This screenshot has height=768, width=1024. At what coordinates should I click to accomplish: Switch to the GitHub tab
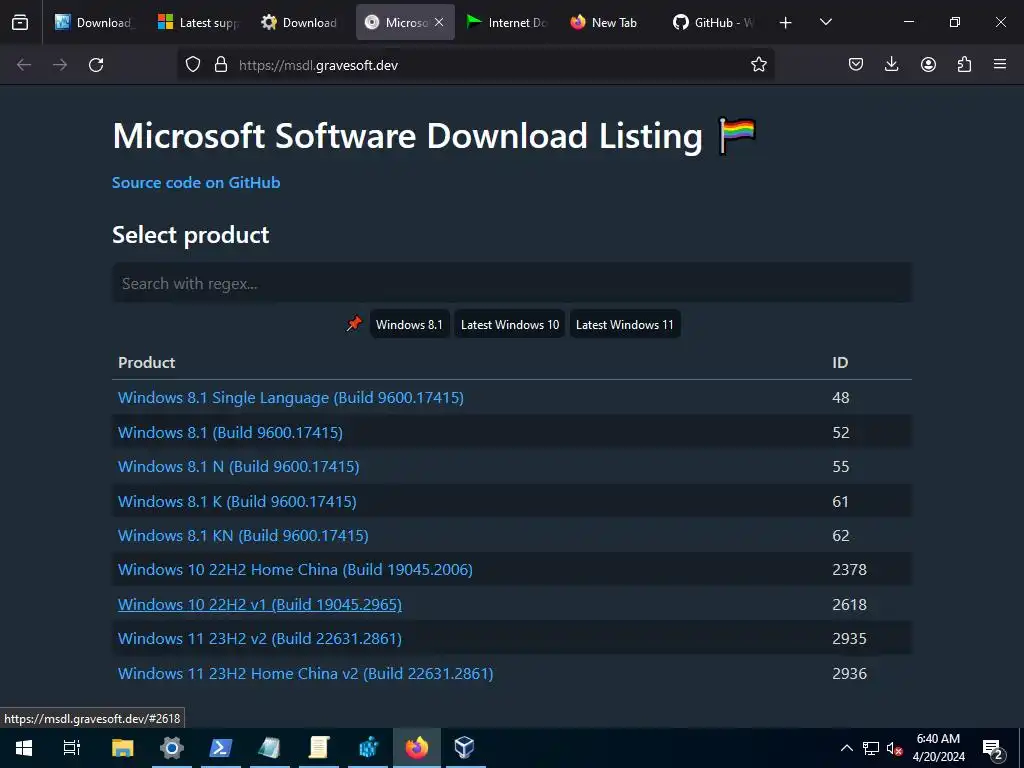tap(714, 22)
